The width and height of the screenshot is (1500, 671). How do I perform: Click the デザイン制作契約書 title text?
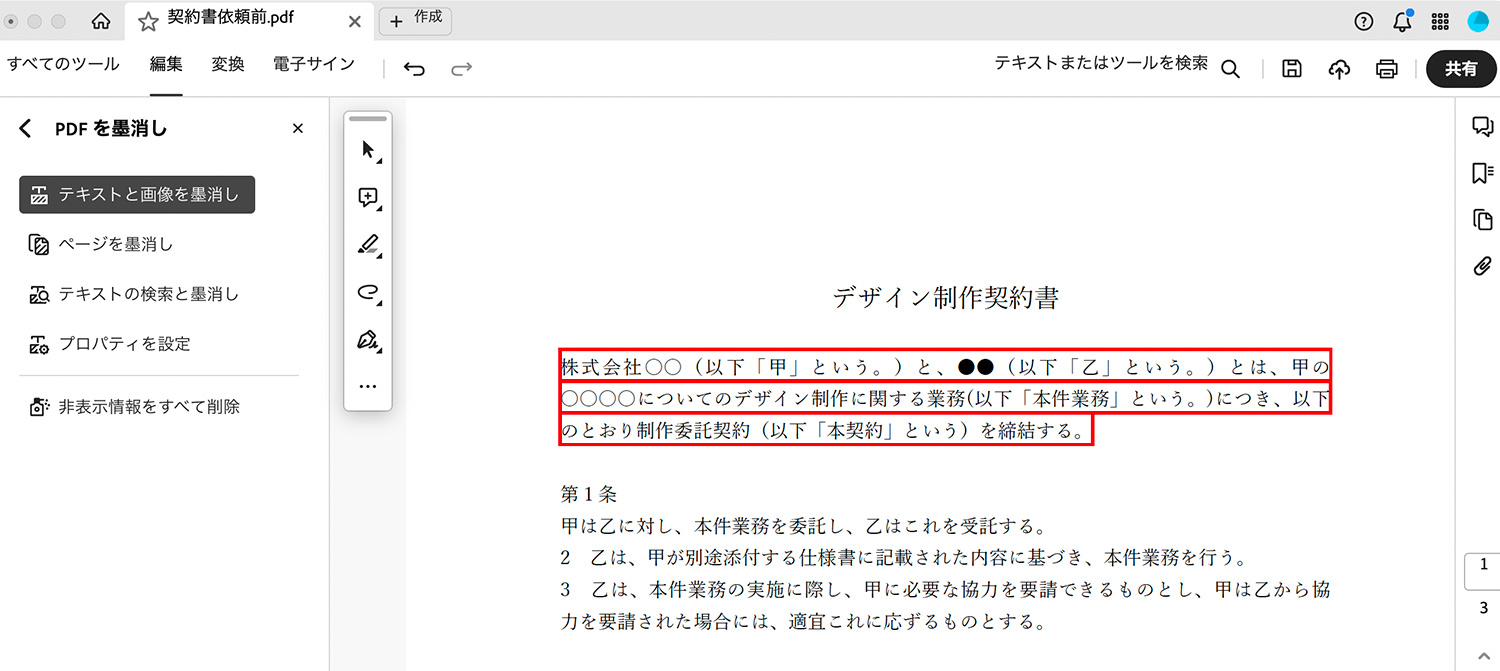945,297
